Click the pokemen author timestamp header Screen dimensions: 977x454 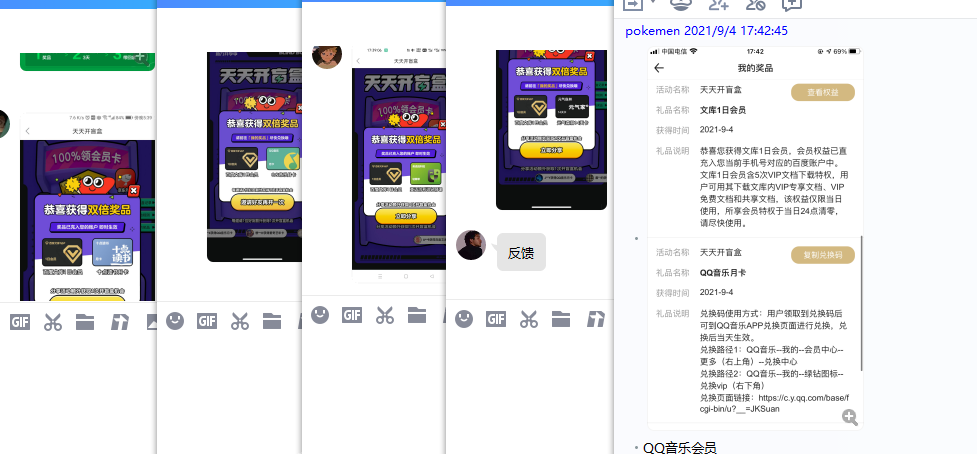coord(706,31)
